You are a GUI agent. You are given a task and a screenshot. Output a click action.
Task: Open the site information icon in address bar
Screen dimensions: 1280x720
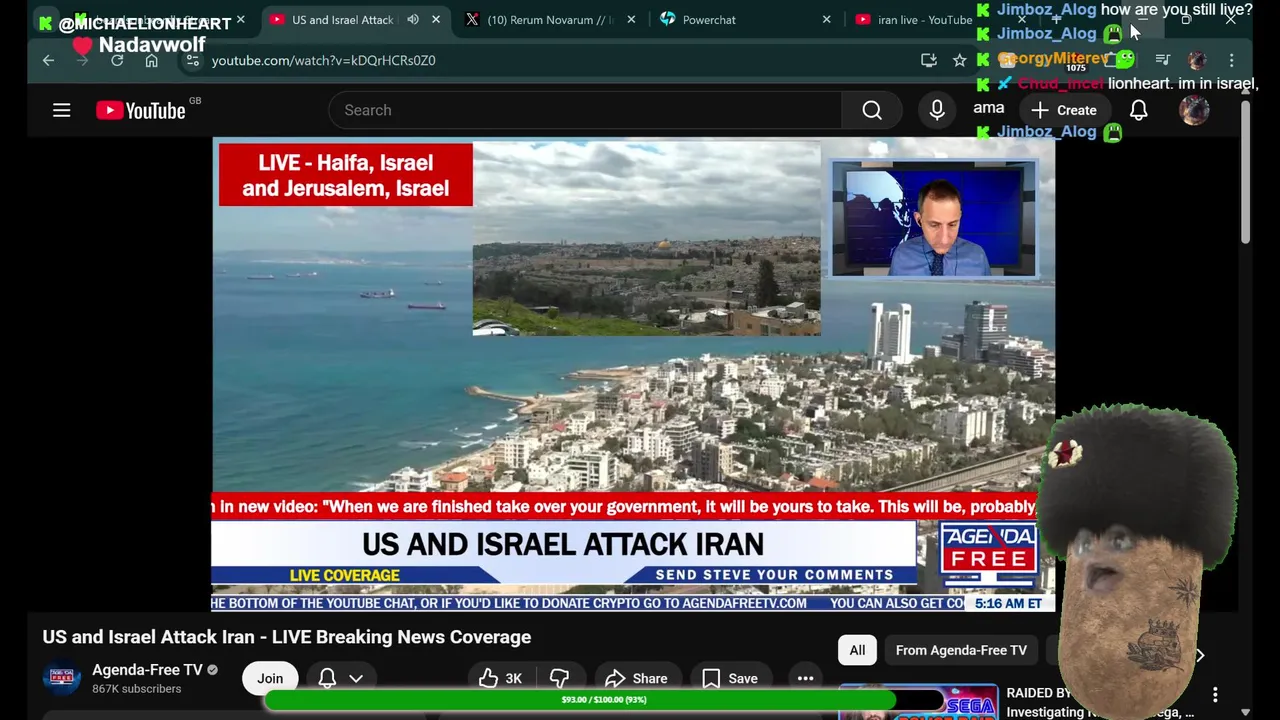[193, 60]
